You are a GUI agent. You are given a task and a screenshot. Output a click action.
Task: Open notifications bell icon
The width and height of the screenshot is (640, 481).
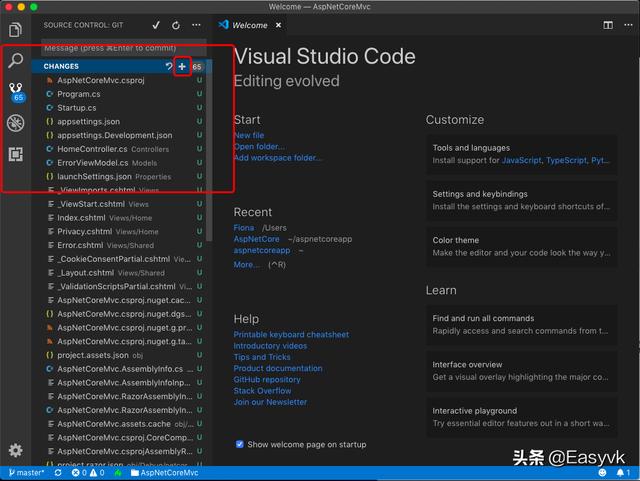623,472
